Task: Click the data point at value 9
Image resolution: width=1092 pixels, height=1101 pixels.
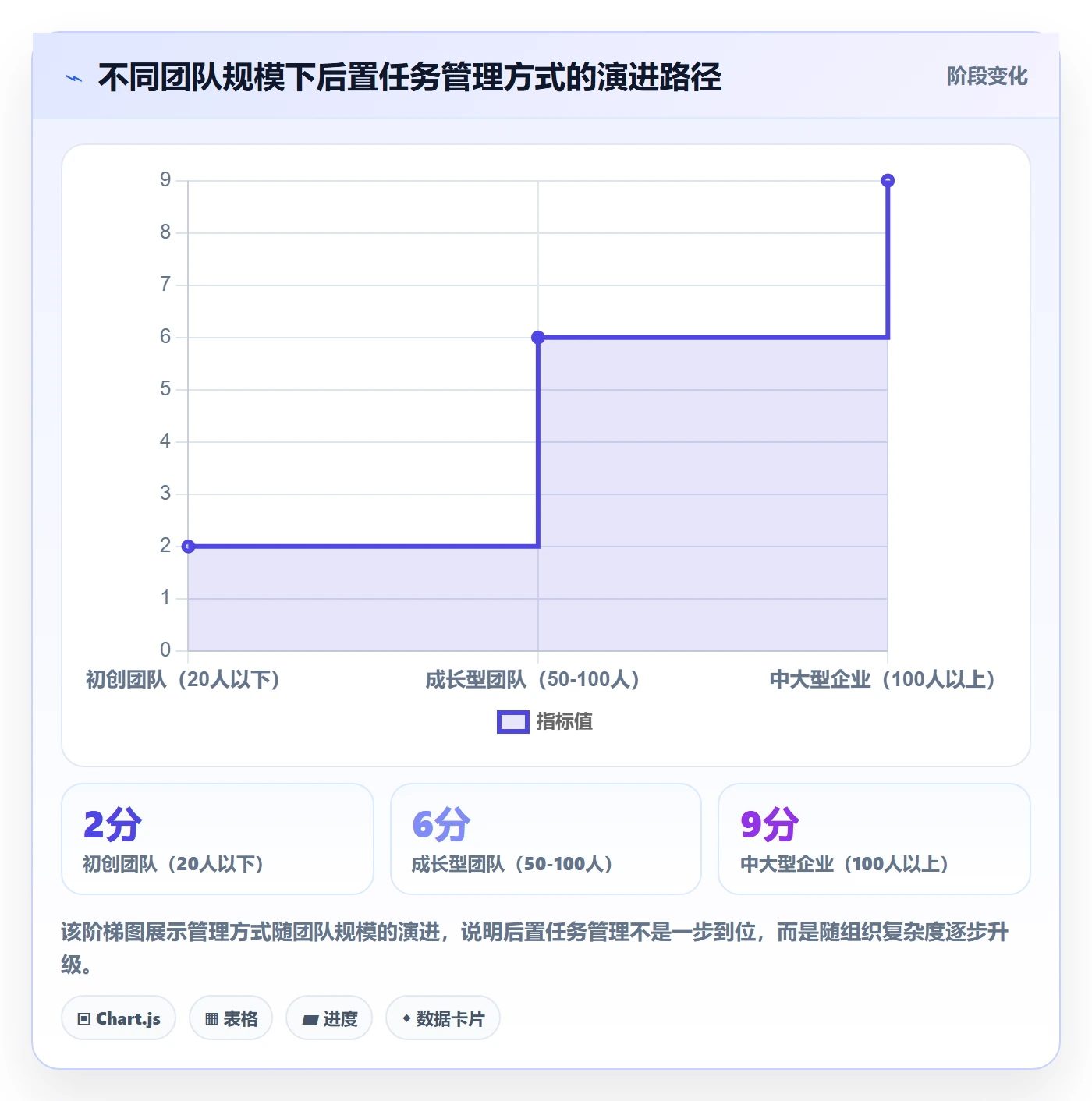Action: coord(888,181)
